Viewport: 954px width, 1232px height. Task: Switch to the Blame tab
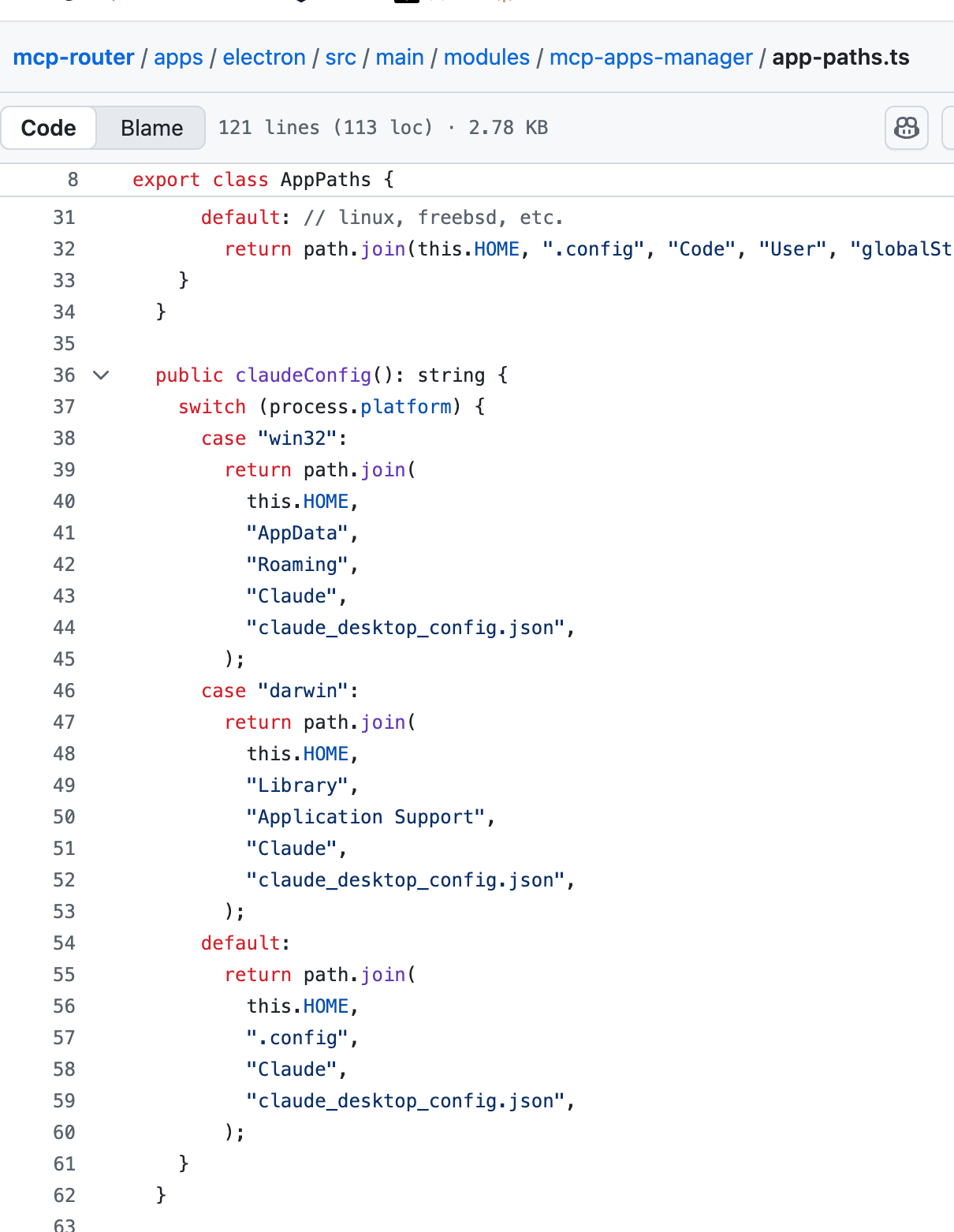click(x=151, y=128)
